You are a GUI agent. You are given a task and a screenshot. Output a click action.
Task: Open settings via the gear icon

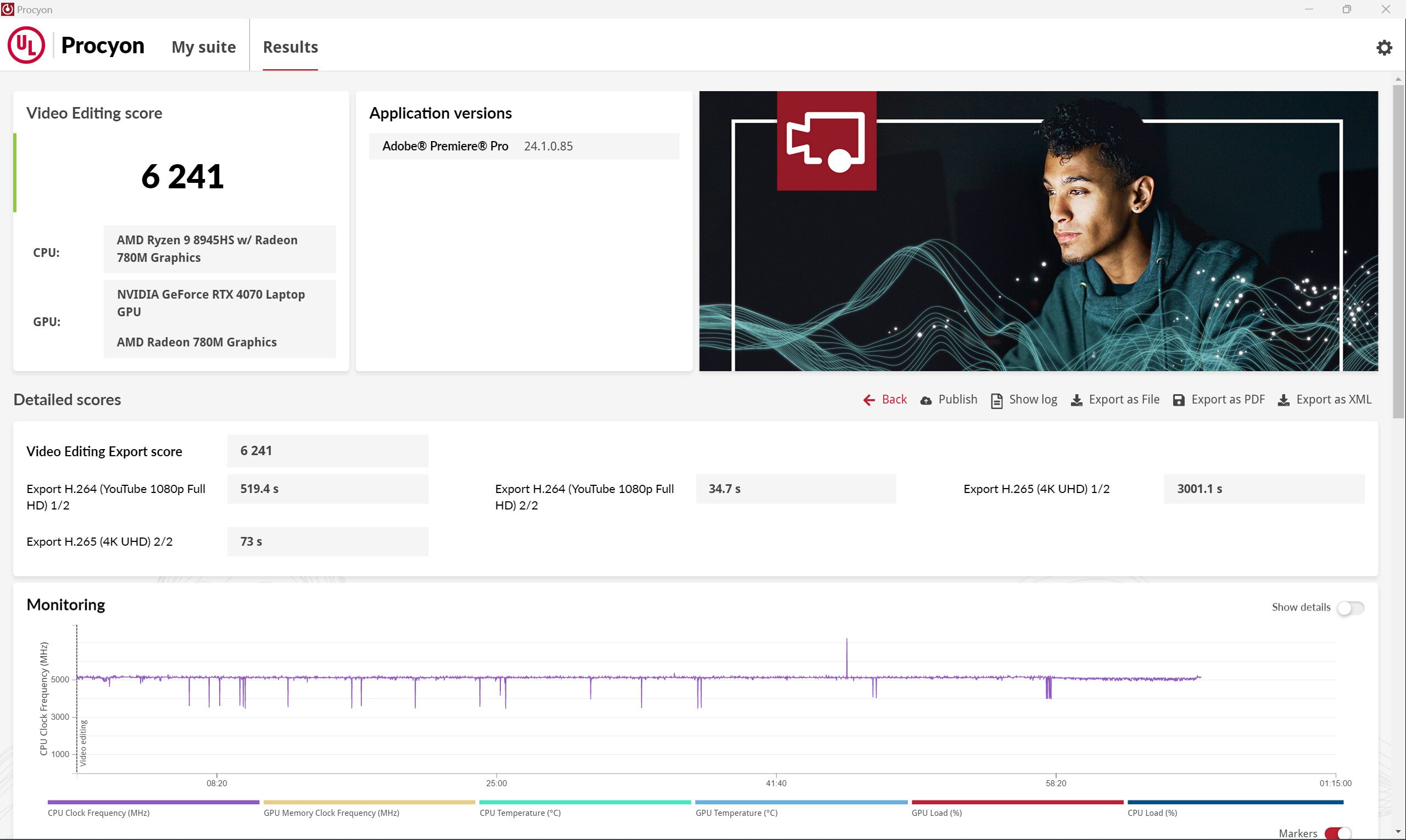point(1383,48)
